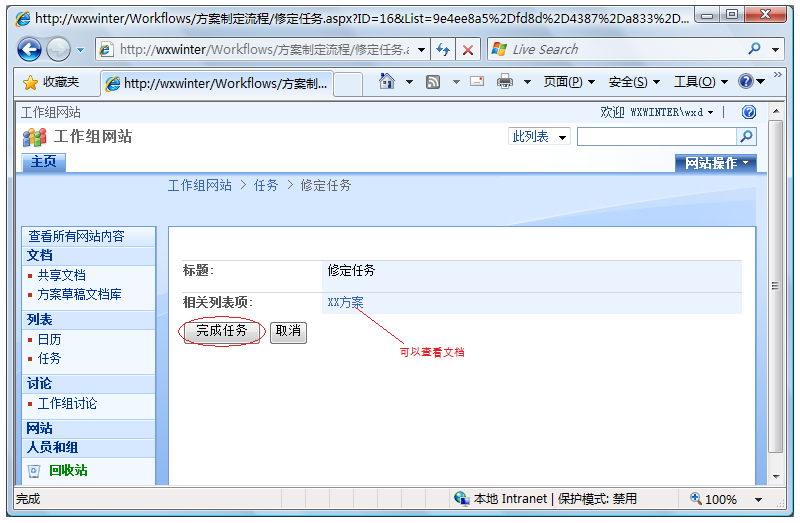Refresh the page with the Refresh icon
The image size is (800, 523).
coord(443,49)
